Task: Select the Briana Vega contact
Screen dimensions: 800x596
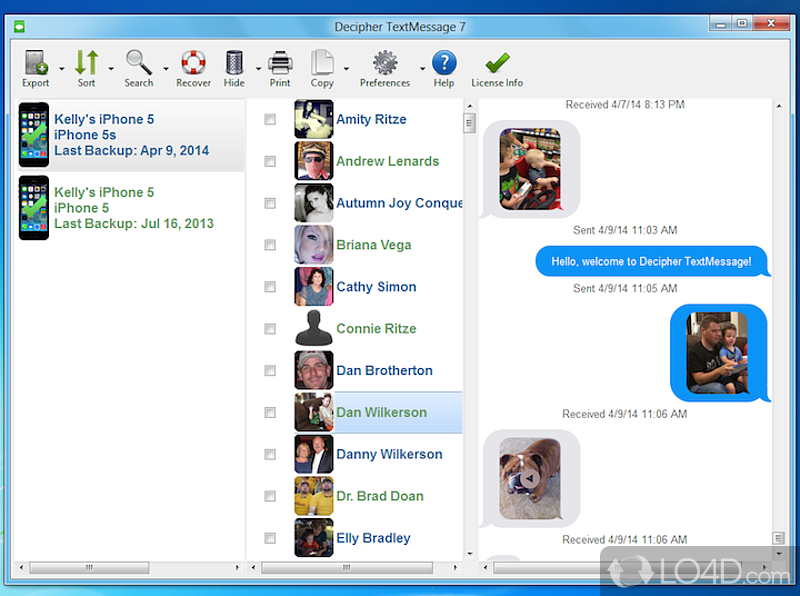Action: click(x=373, y=245)
